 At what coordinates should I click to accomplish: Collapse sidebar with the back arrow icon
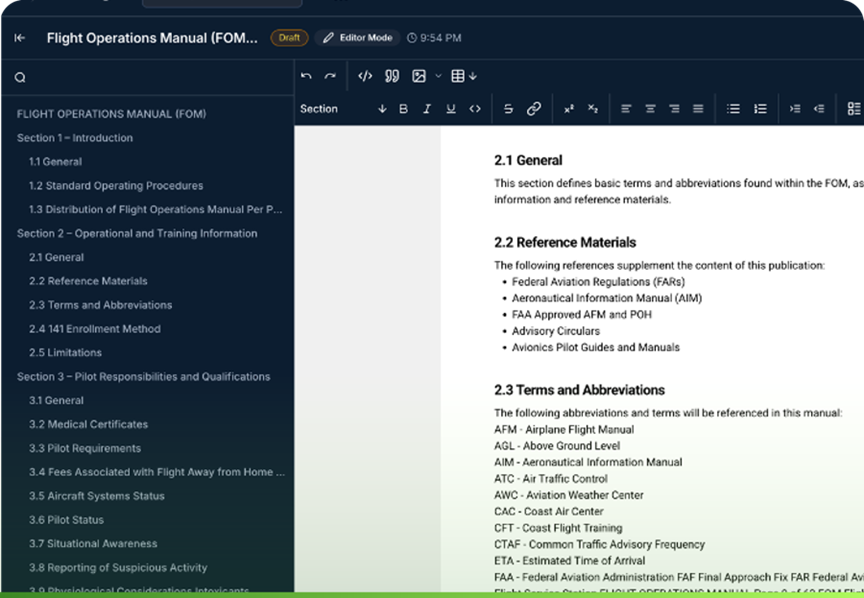[20, 38]
